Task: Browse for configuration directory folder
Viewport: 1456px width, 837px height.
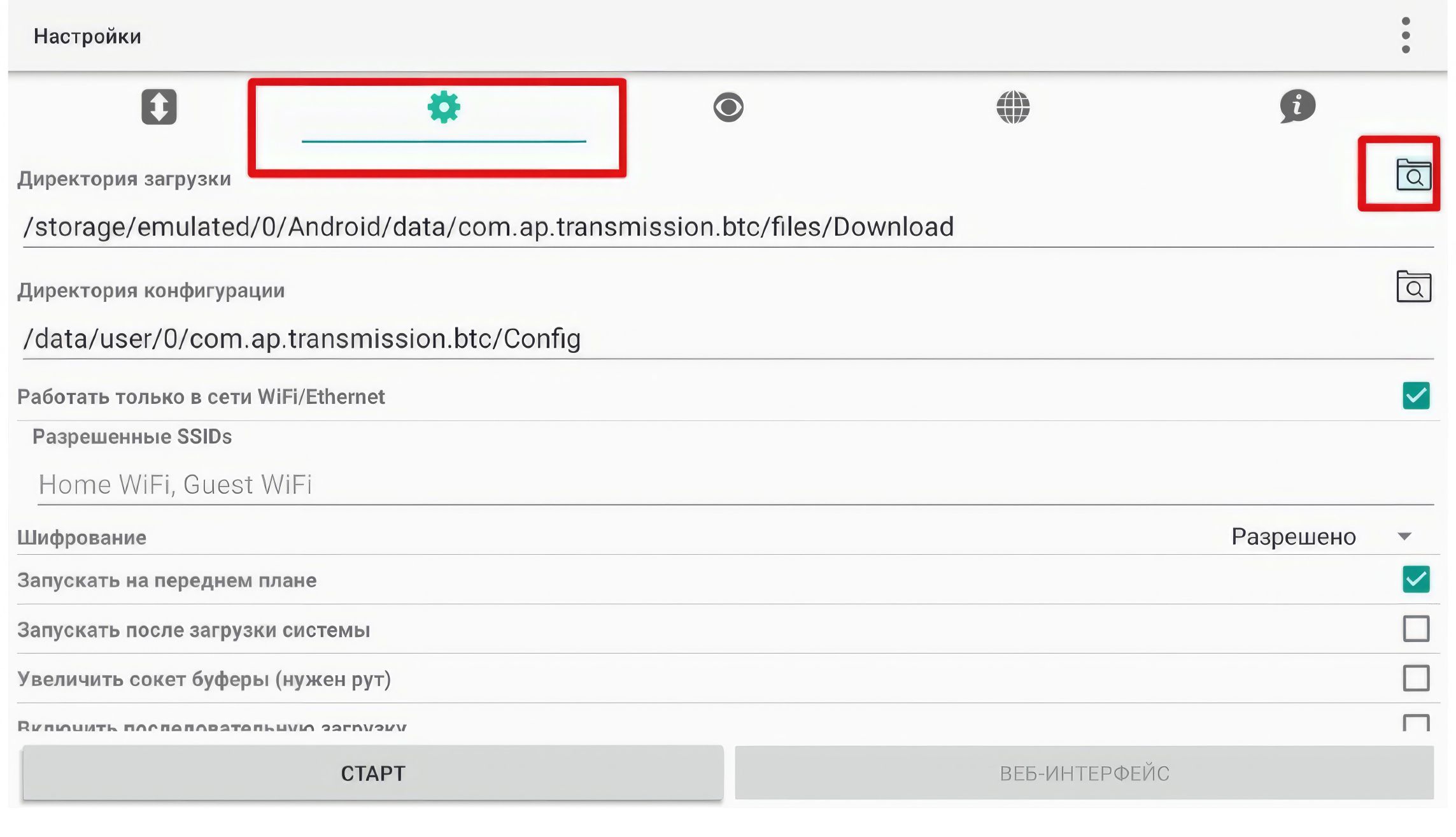Action: [x=1413, y=287]
